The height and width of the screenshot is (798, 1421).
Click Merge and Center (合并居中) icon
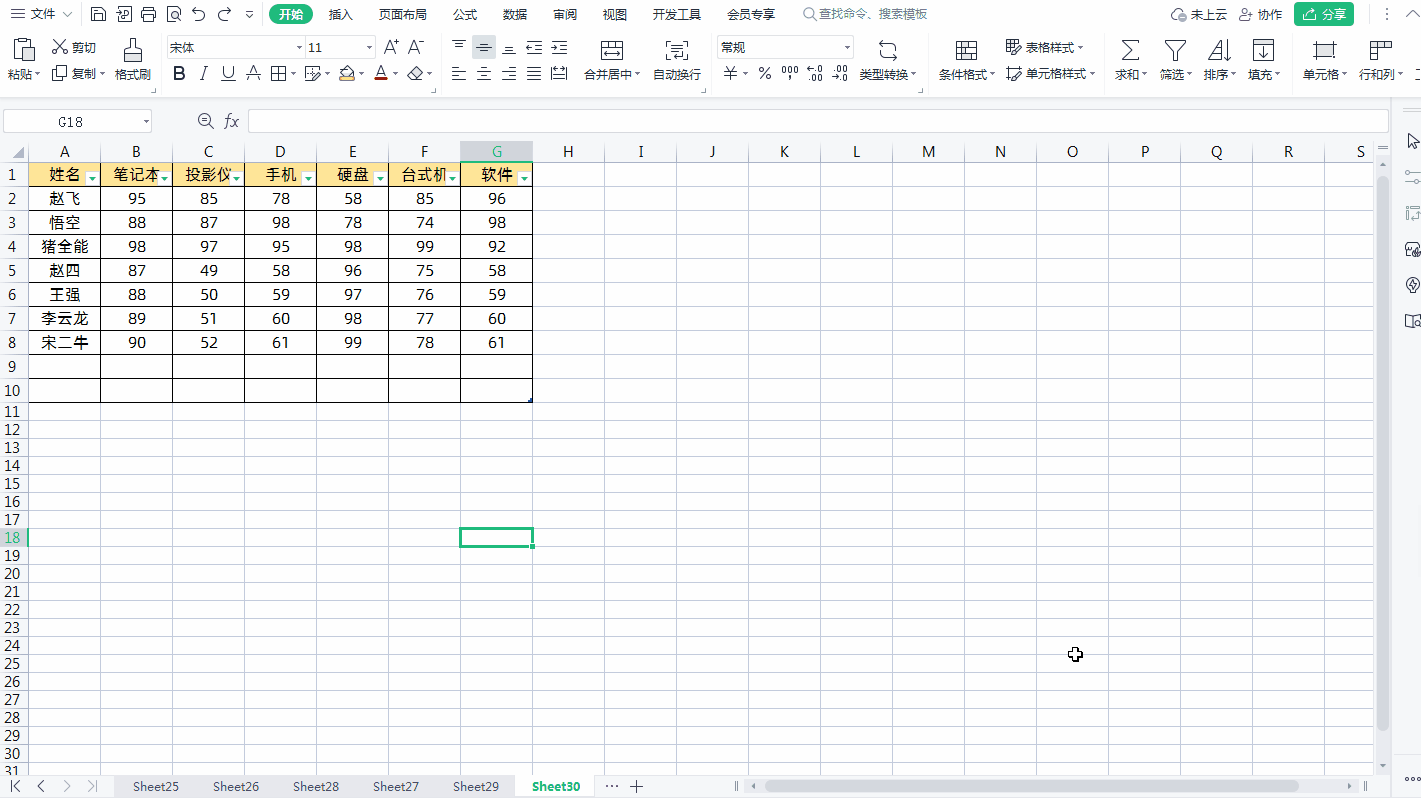click(612, 50)
